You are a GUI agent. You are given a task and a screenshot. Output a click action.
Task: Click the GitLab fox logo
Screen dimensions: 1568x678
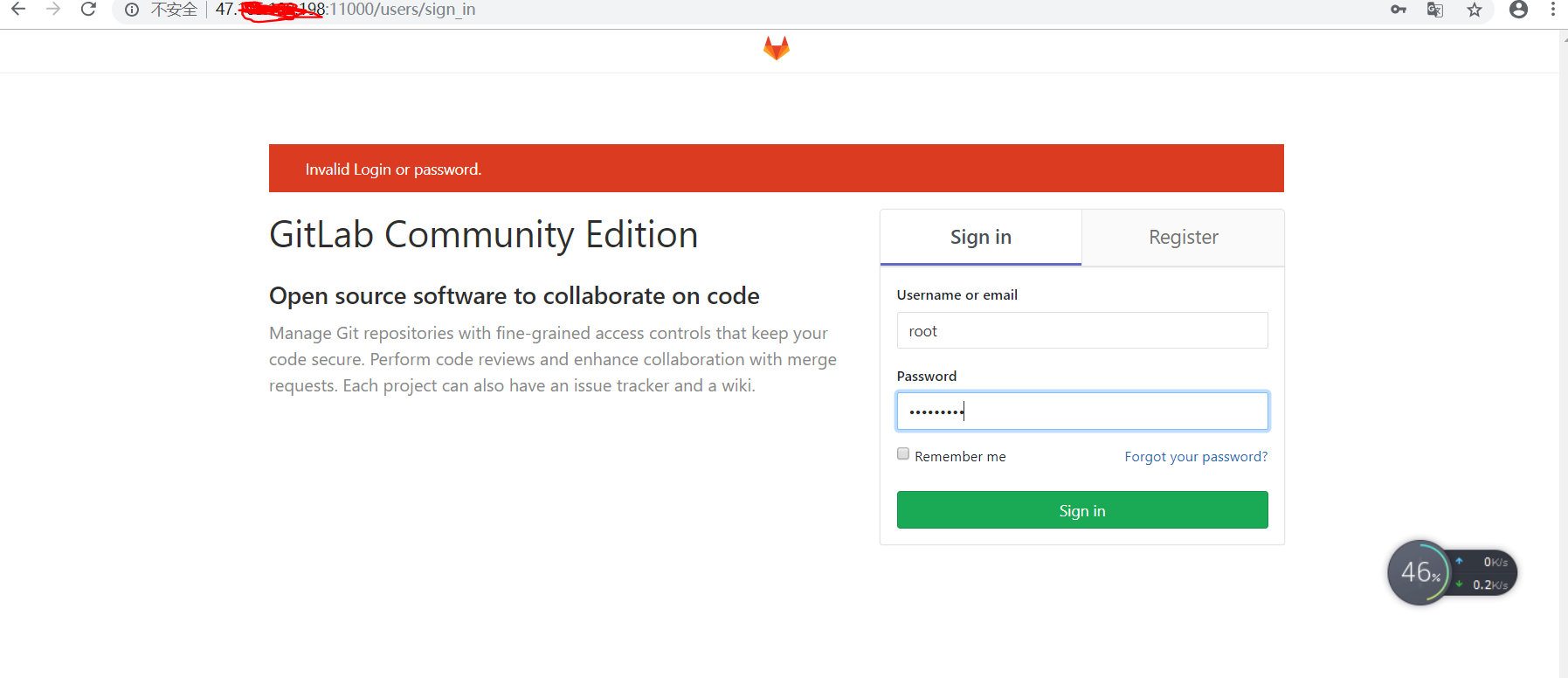777,48
